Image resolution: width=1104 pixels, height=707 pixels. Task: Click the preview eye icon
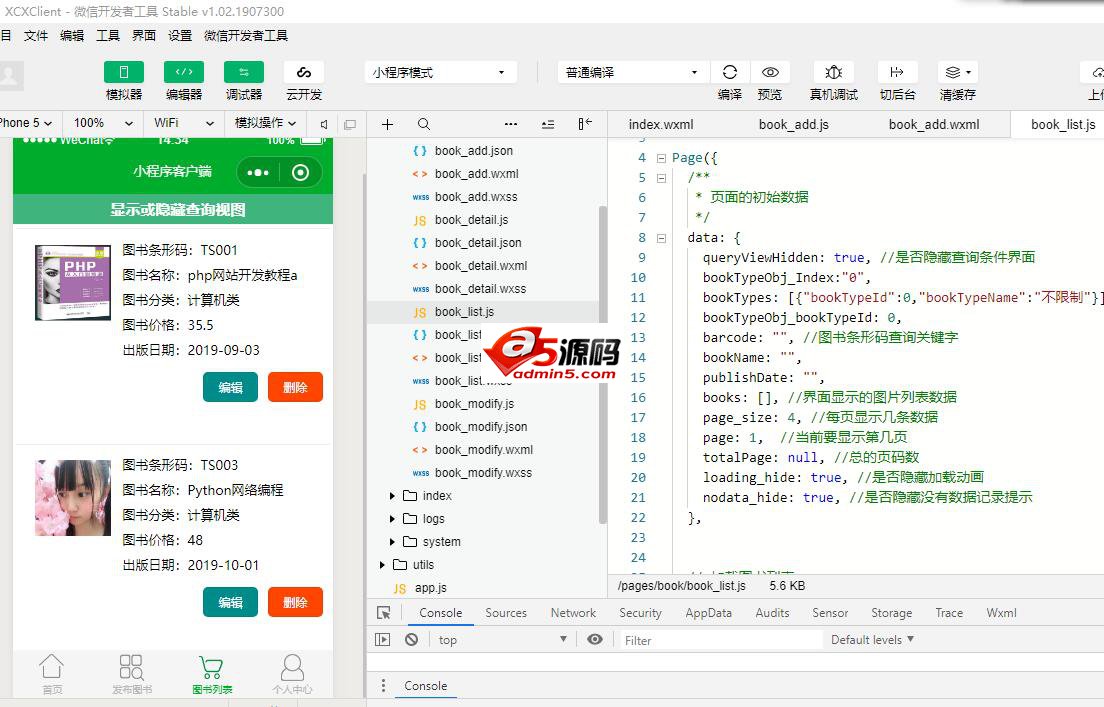pyautogui.click(x=770, y=72)
